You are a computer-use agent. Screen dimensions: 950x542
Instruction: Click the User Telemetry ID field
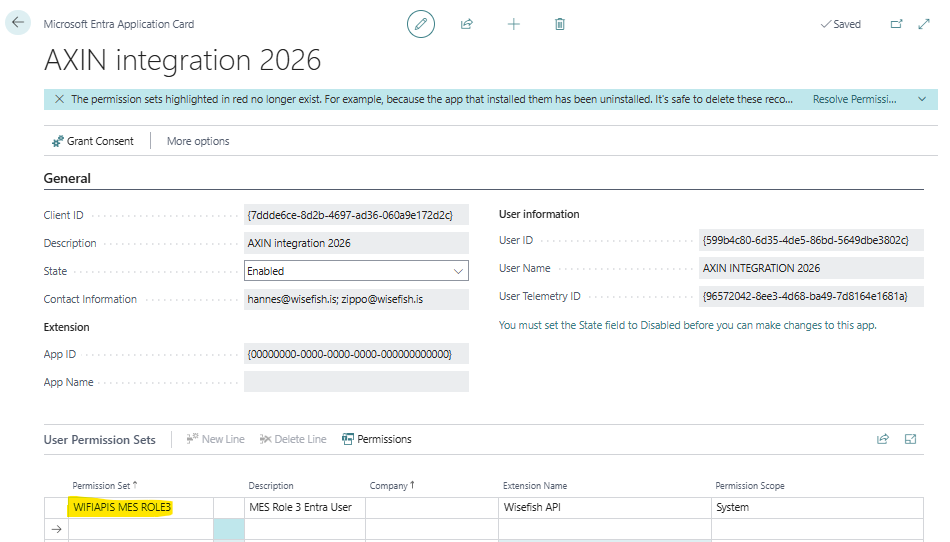click(x=811, y=296)
